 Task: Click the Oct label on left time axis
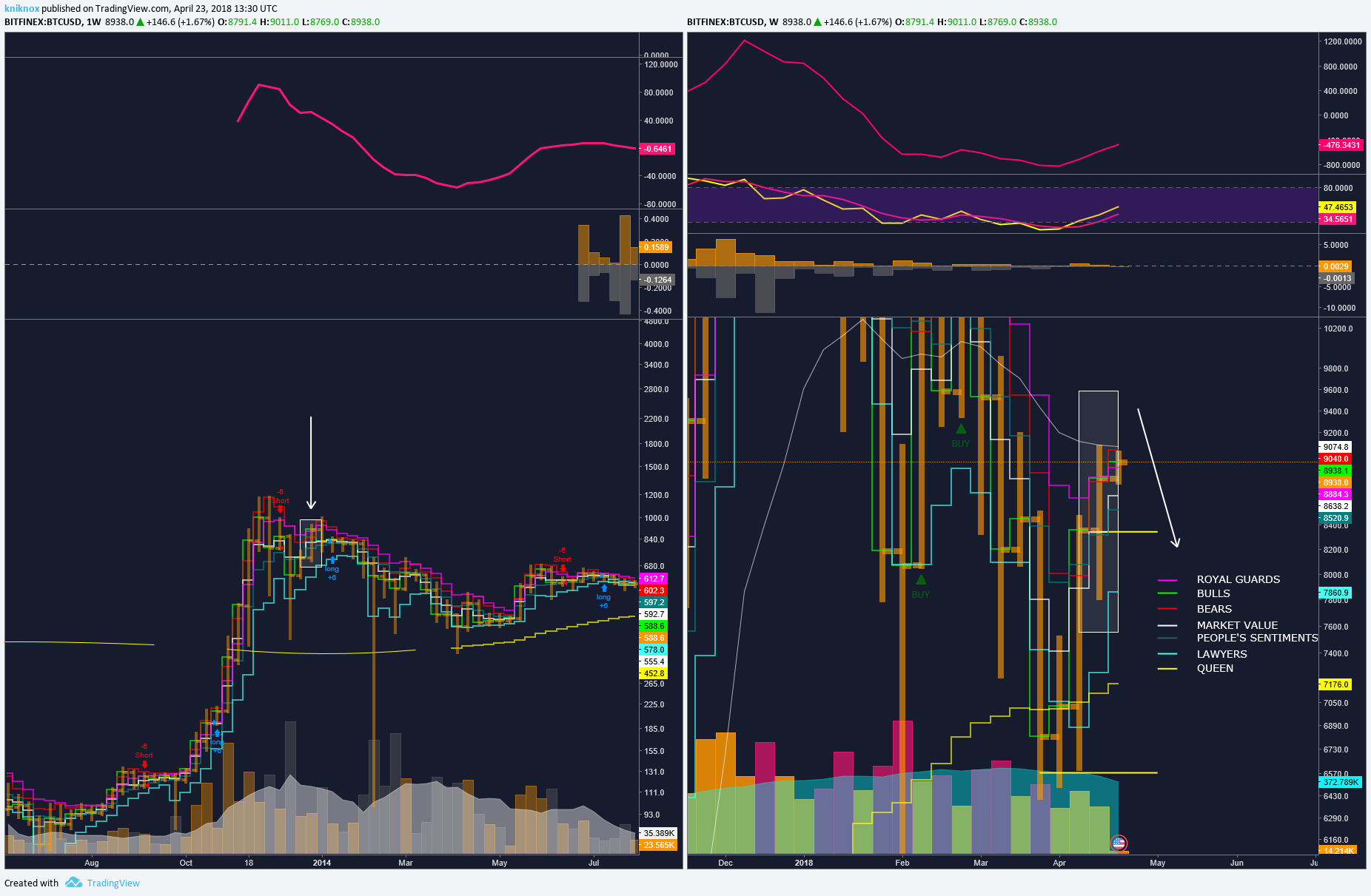(x=186, y=863)
